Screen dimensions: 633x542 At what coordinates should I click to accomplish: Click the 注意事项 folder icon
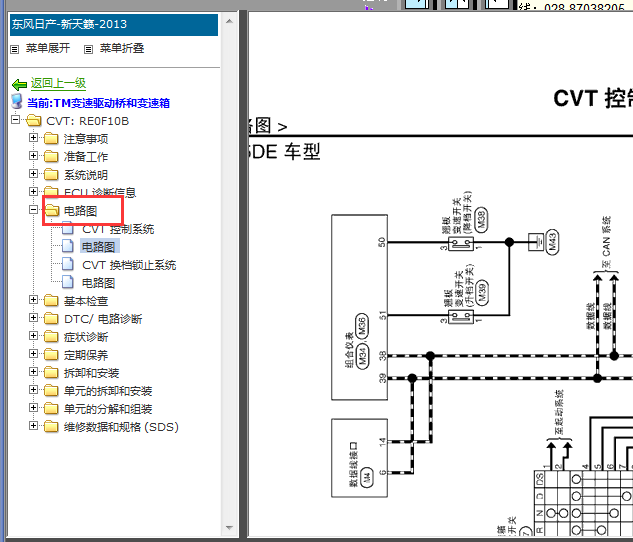(51, 139)
